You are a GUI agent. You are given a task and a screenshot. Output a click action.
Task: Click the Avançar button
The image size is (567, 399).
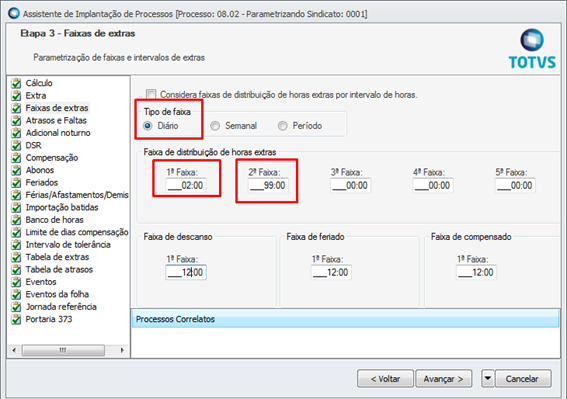pyautogui.click(x=443, y=379)
